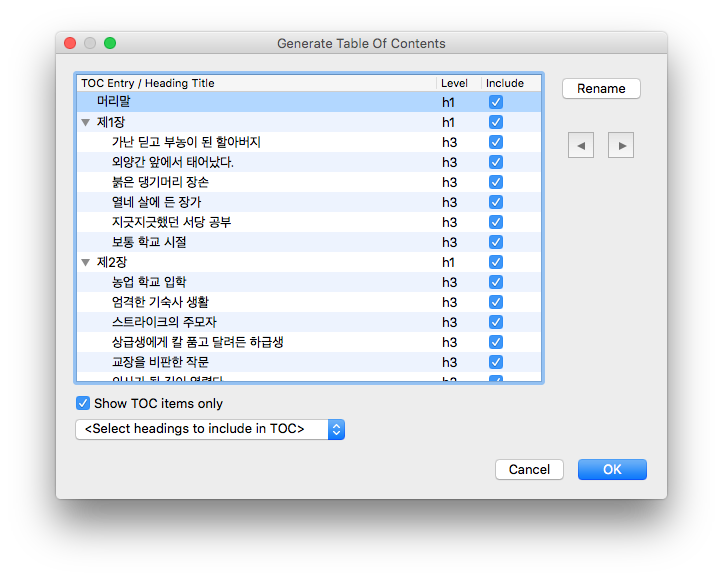Click the h3 level cell for 보통 학교 시절
Image resolution: width=723 pixels, height=579 pixels.
coord(450,242)
